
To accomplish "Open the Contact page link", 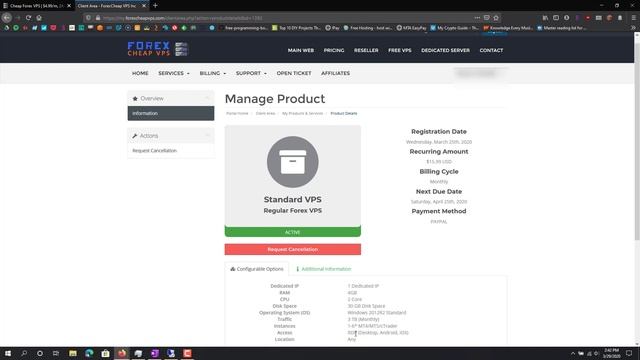I will tap(491, 50).
